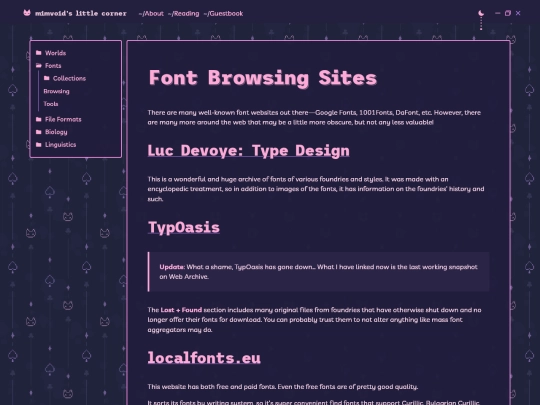
Task: Toggle dark mode with moon icon
Action: pyautogui.click(x=481, y=13)
